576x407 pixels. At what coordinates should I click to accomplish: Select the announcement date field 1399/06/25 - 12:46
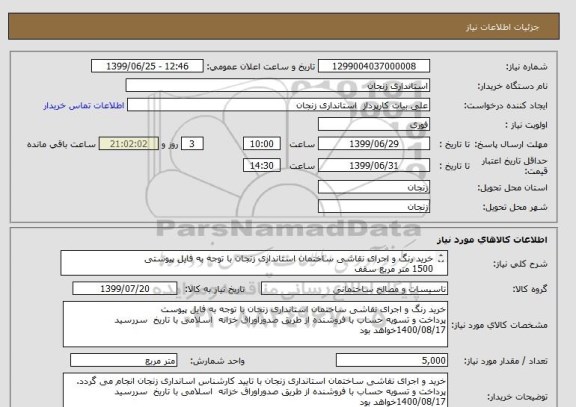(147, 66)
